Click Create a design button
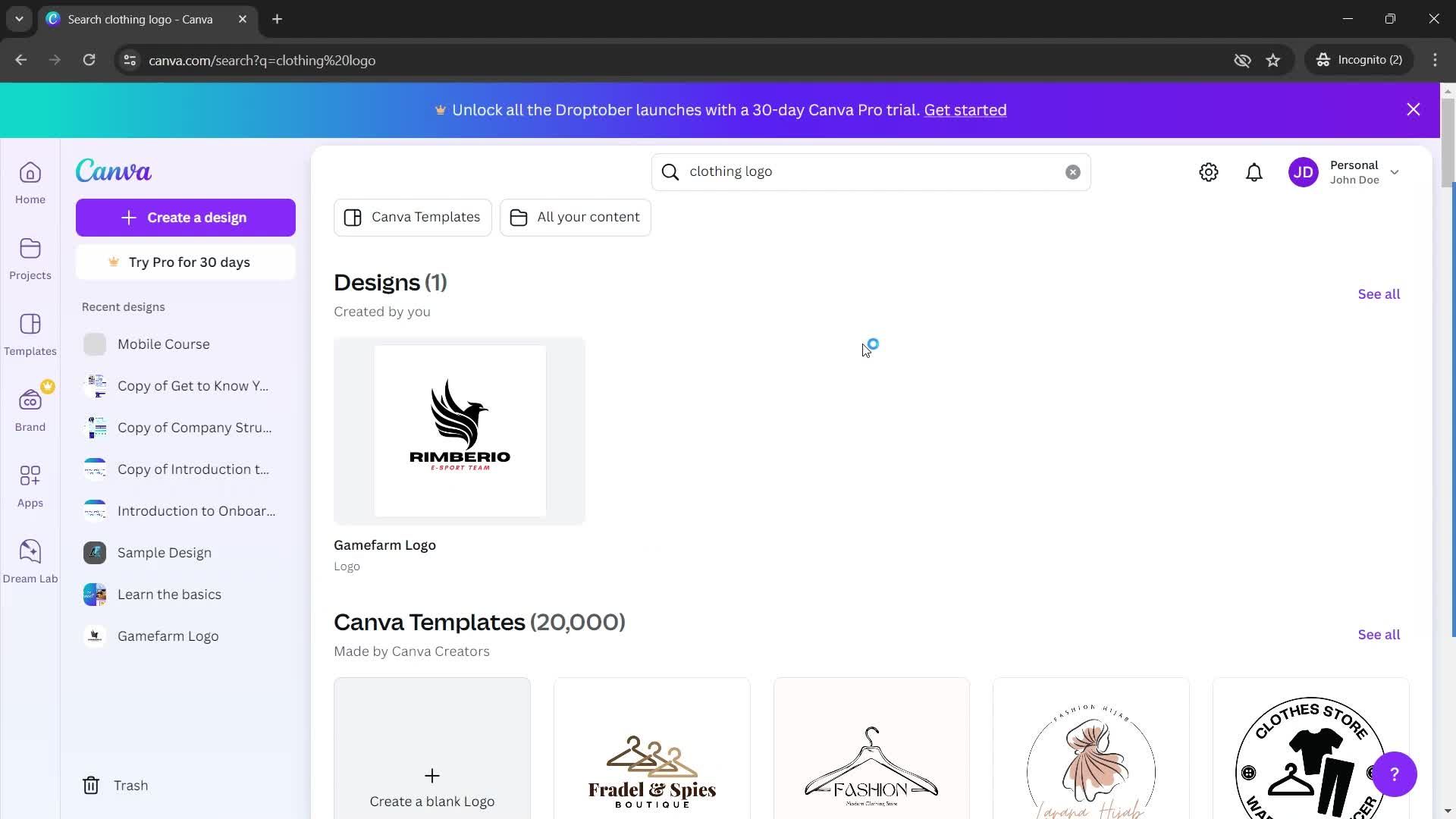1456x819 pixels. click(186, 218)
